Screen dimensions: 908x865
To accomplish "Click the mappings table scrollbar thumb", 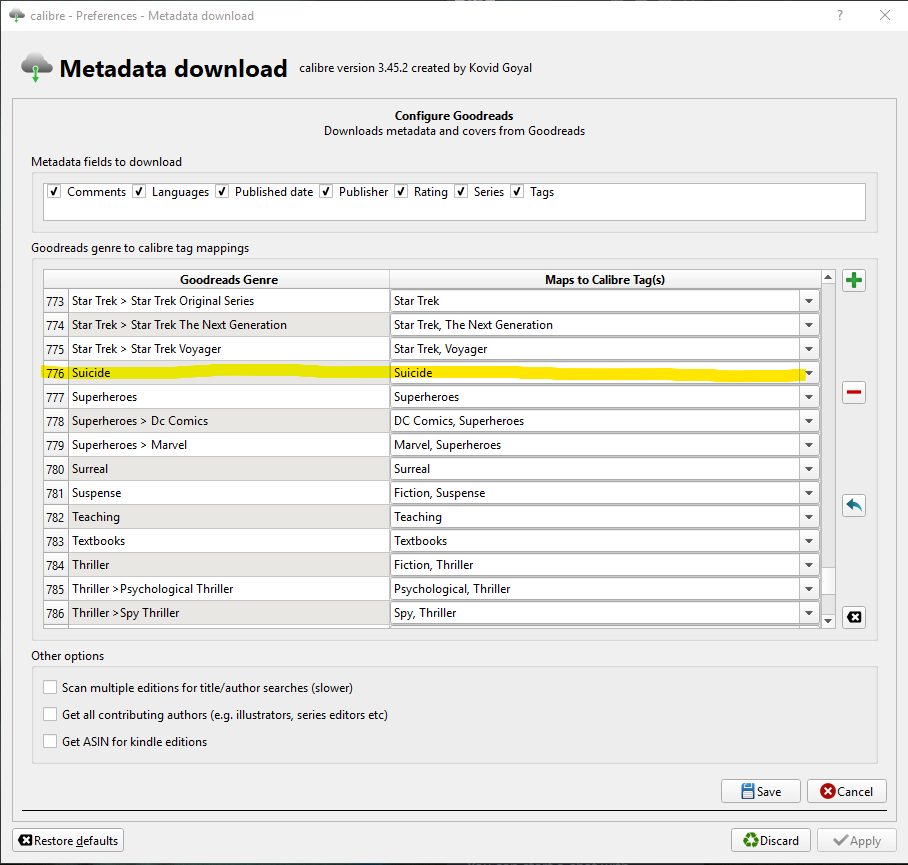I will 828,581.
